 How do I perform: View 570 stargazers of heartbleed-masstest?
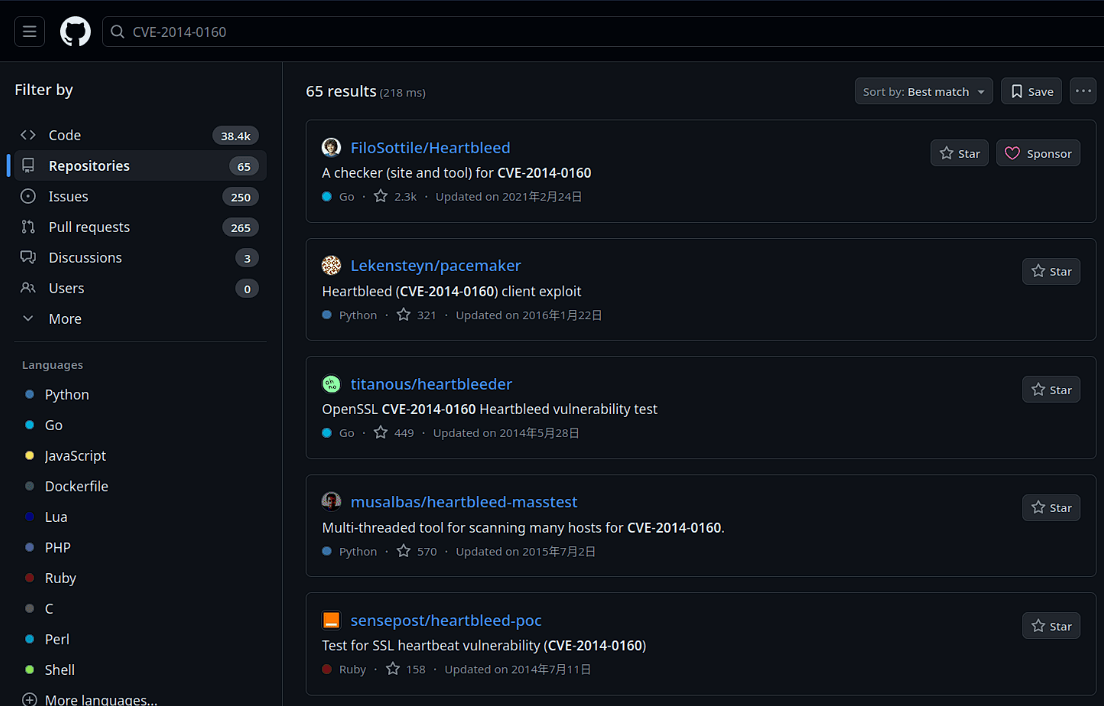click(417, 551)
